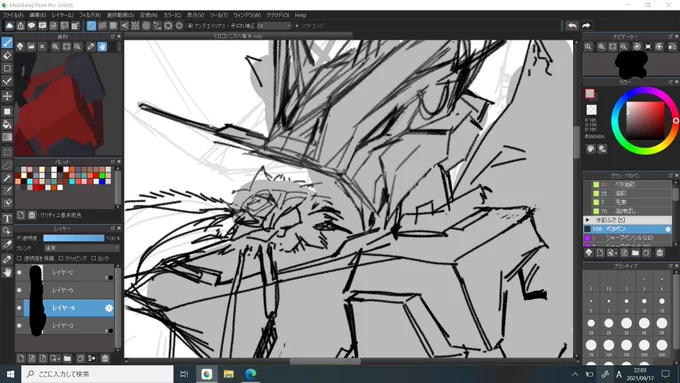Toggle ソフトエッジ checkbox
The height and width of the screenshot is (383, 680).
click(x=297, y=26)
